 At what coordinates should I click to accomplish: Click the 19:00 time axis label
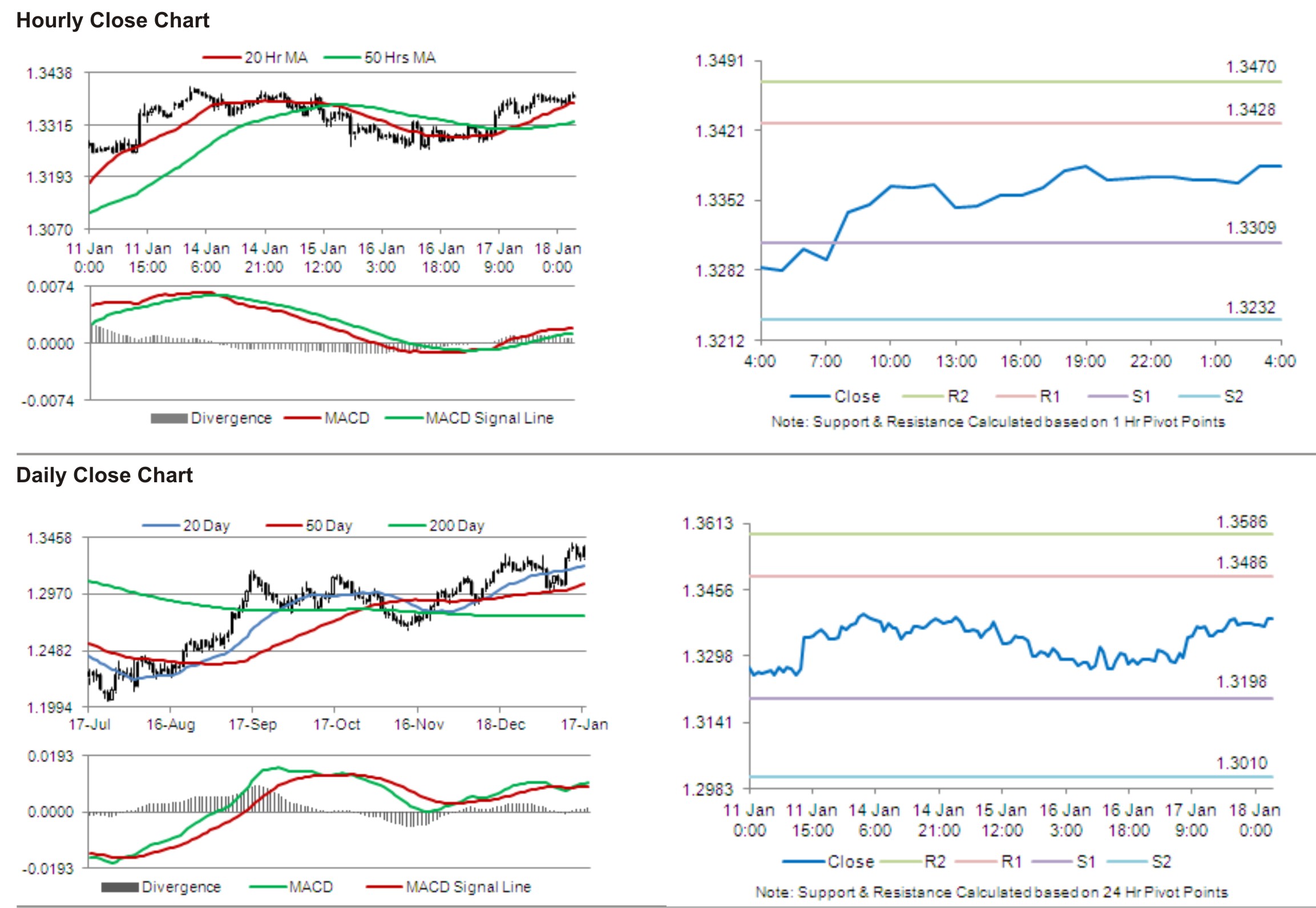pyautogui.click(x=1085, y=361)
